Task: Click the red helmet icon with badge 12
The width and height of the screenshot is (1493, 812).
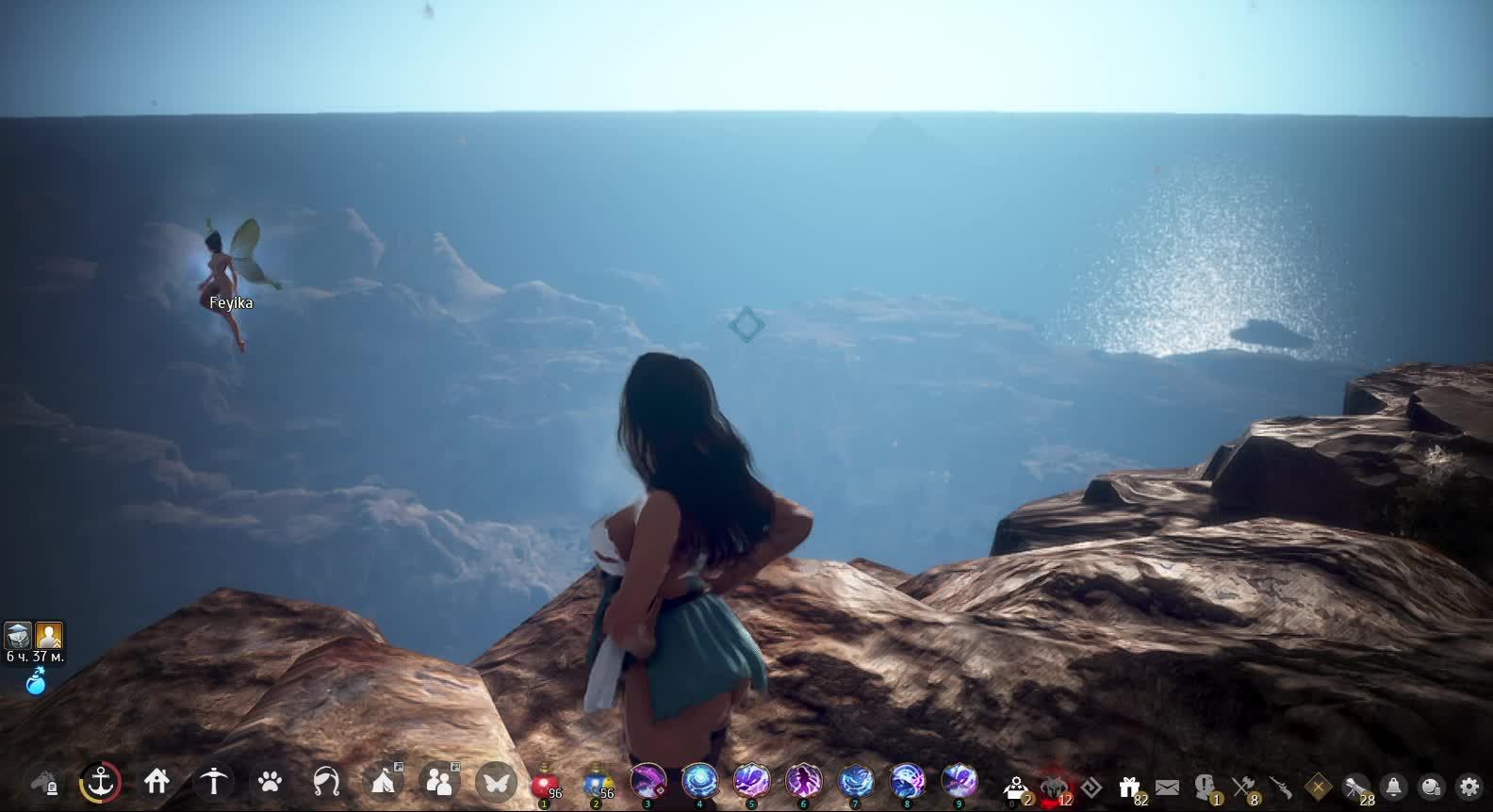Action: [x=1055, y=788]
